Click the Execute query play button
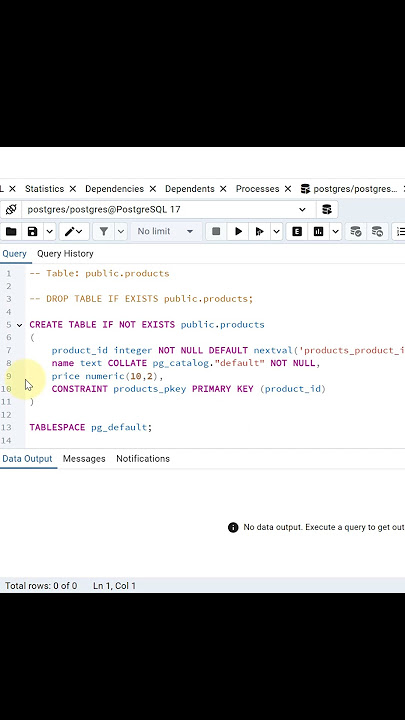This screenshot has height=720, width=405. click(238, 231)
